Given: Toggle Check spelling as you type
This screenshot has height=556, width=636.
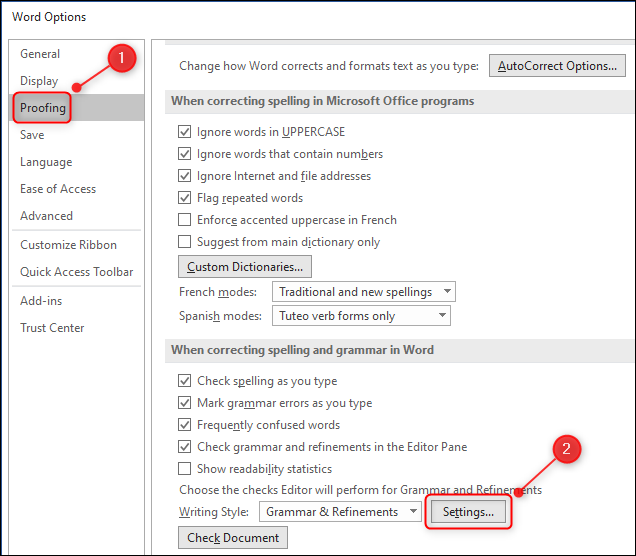Looking at the screenshot, I should click(x=185, y=381).
